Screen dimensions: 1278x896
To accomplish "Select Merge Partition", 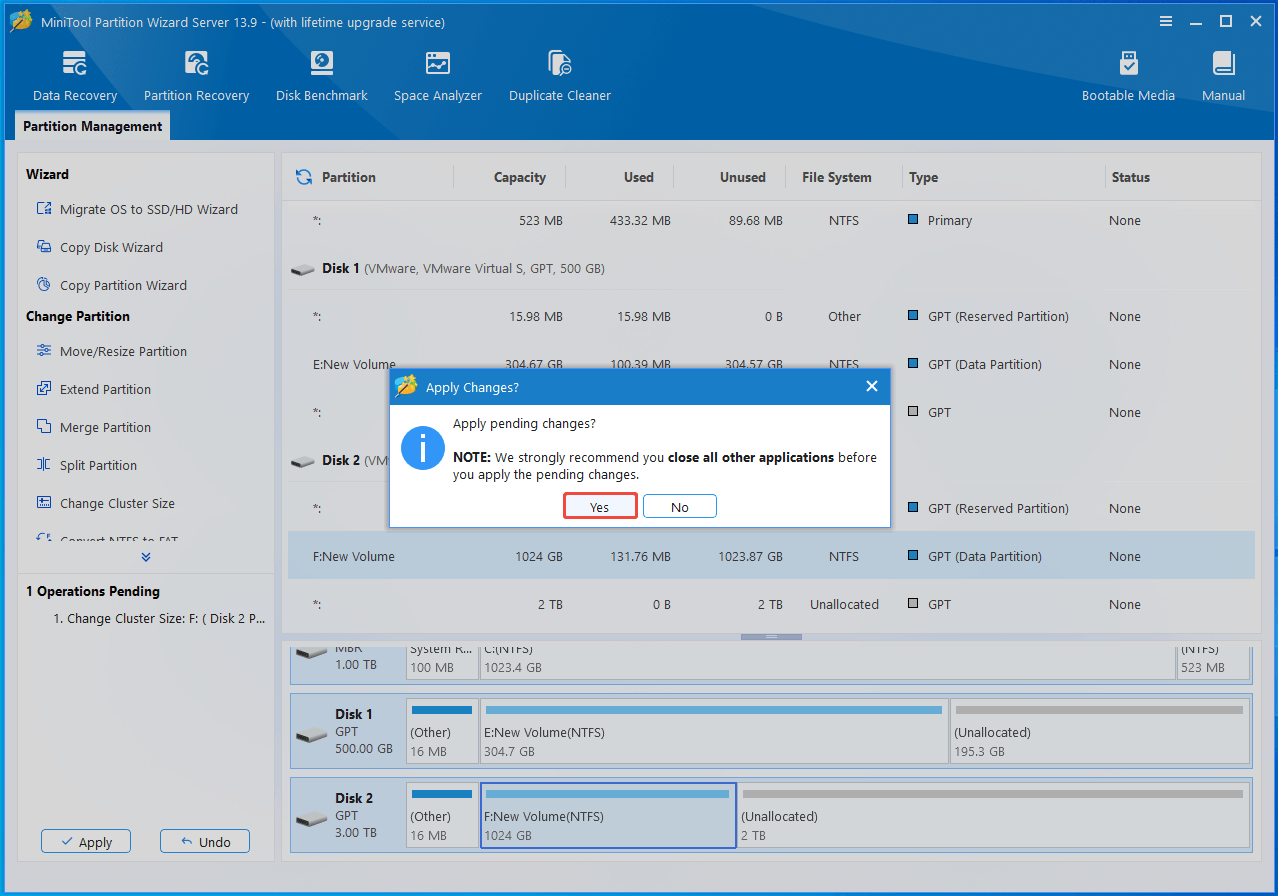I will 93,427.
